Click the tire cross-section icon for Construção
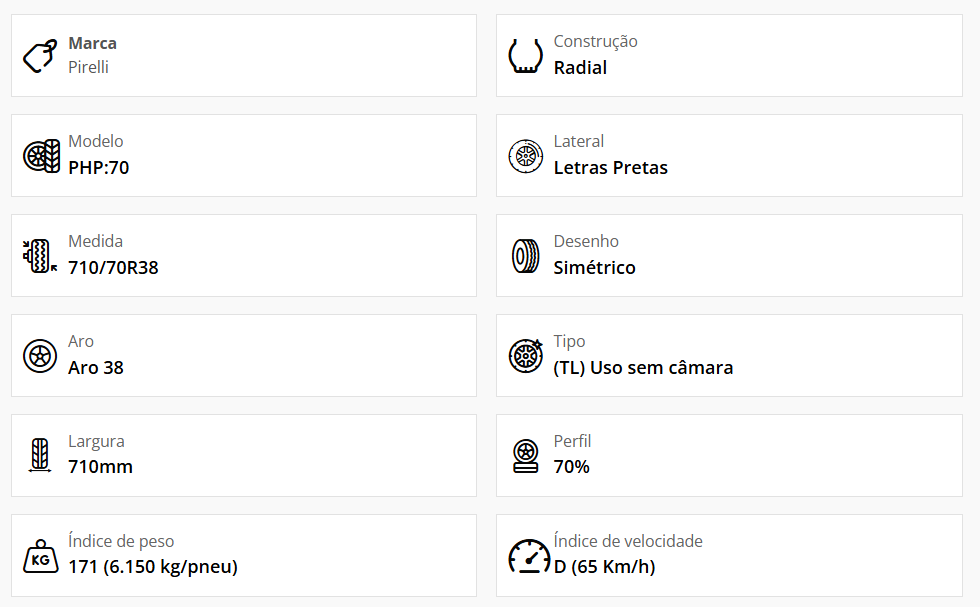This screenshot has width=980, height=607. (525, 56)
